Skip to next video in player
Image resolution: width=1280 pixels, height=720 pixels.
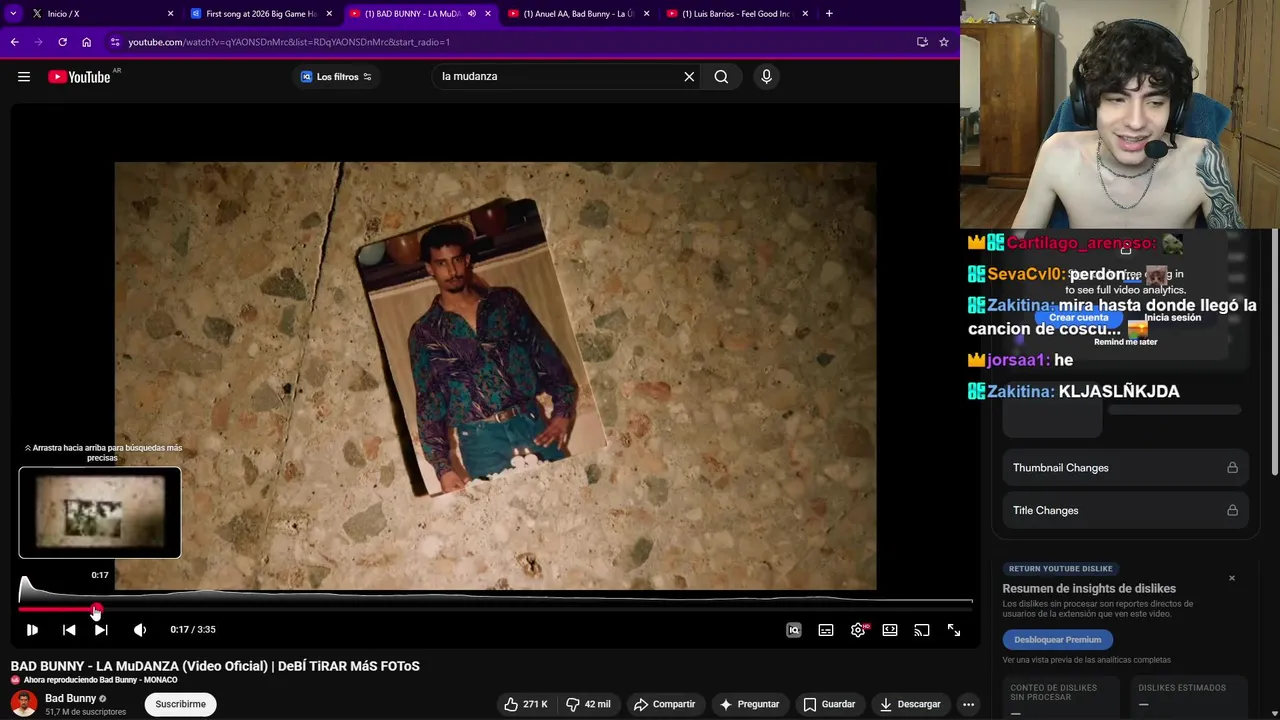tap(101, 630)
